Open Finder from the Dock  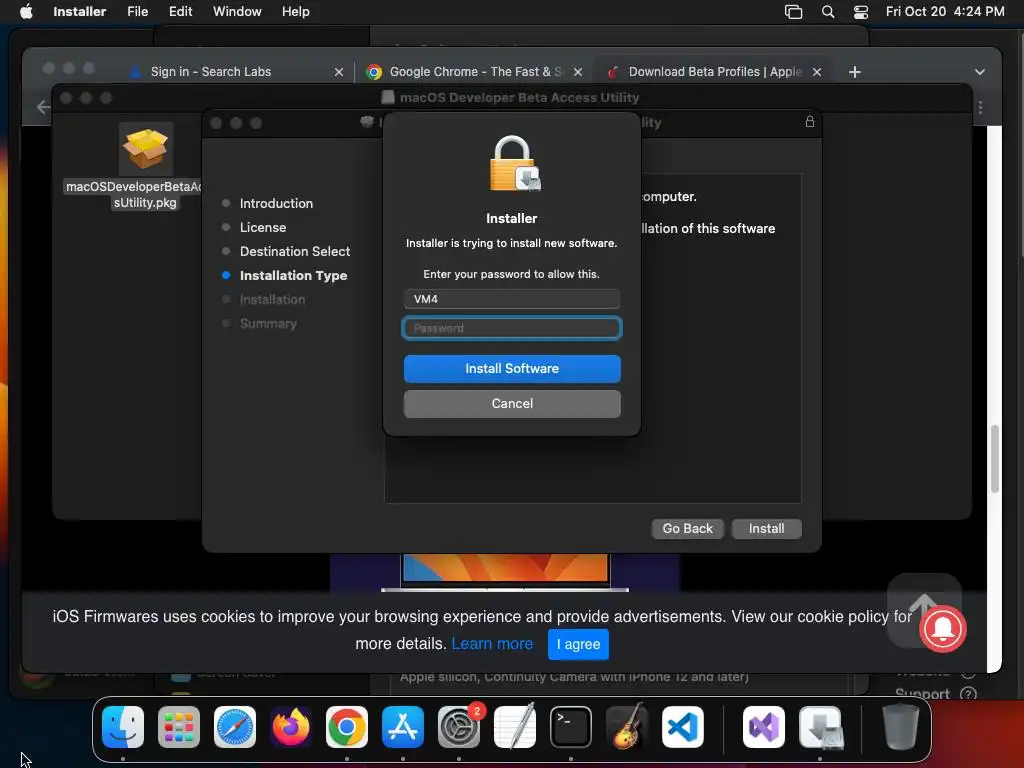click(123, 727)
